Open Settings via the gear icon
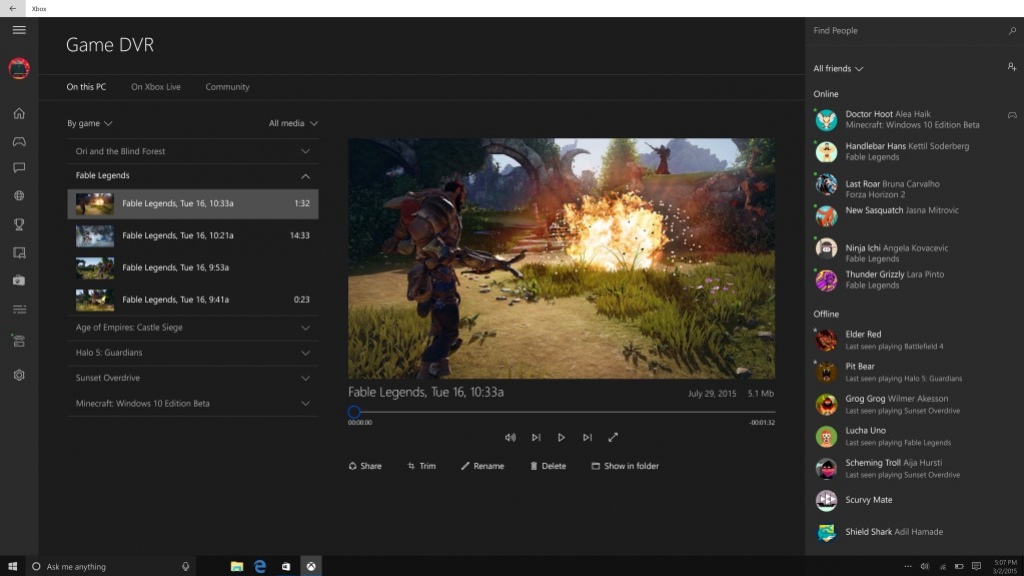This screenshot has width=1024, height=576. click(17, 372)
